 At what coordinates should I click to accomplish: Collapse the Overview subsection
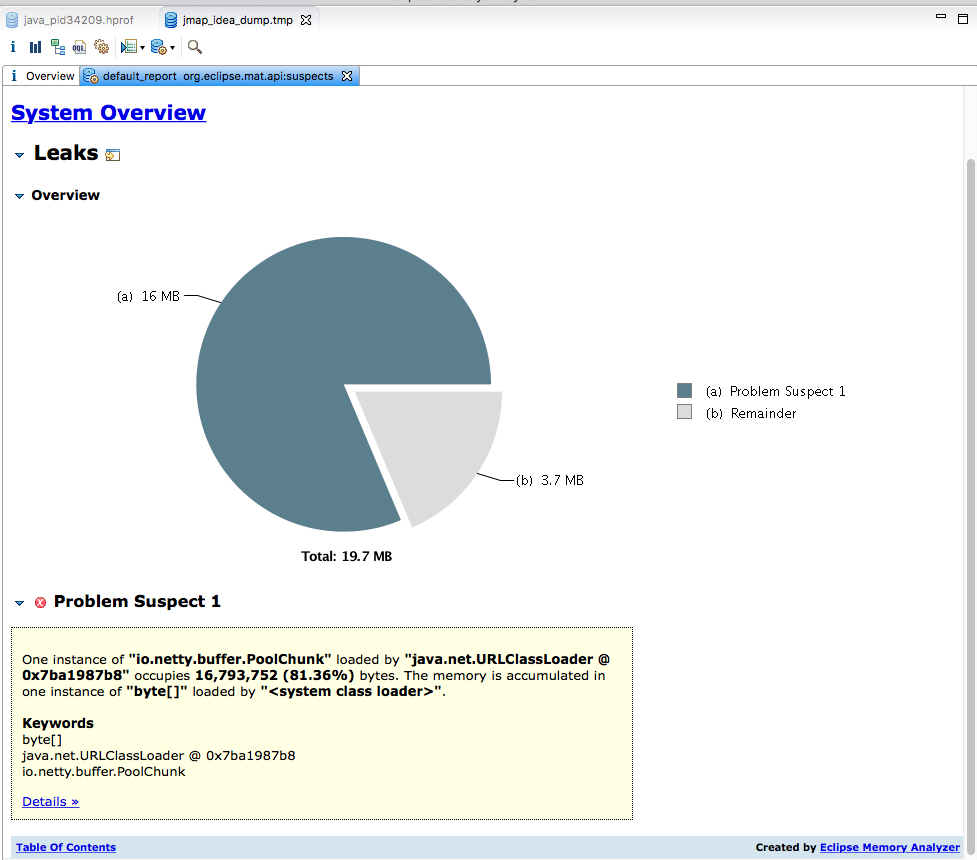19,196
